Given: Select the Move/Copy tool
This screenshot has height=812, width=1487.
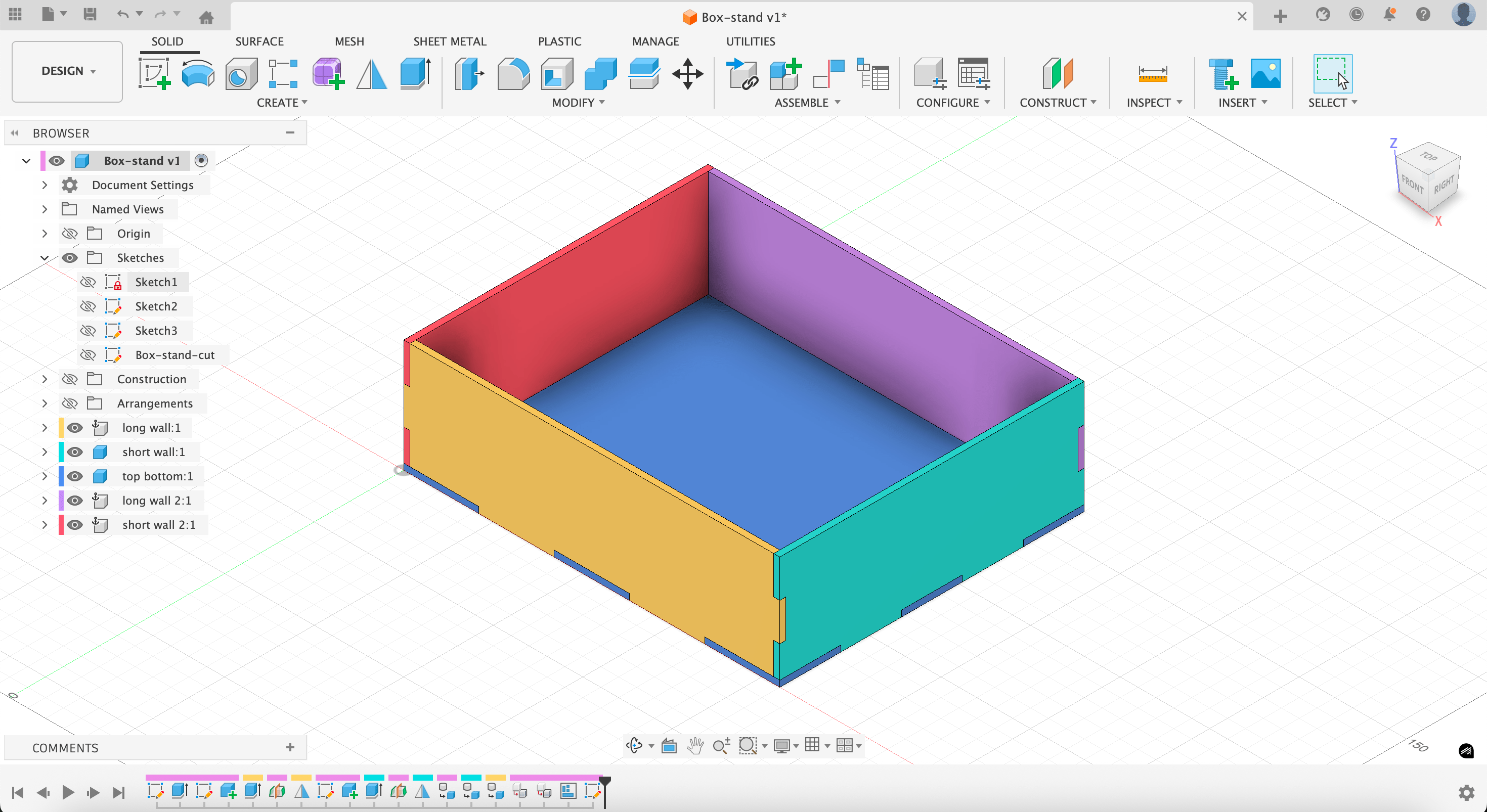Looking at the screenshot, I should point(687,73).
